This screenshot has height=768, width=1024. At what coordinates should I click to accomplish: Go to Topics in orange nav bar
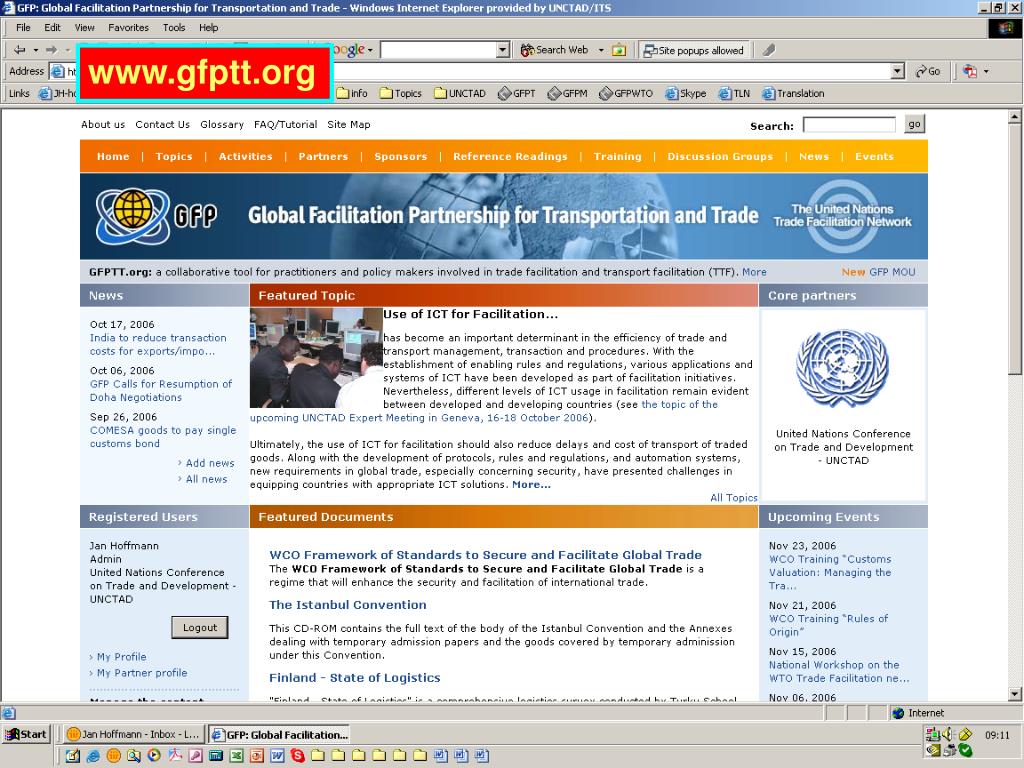point(174,157)
